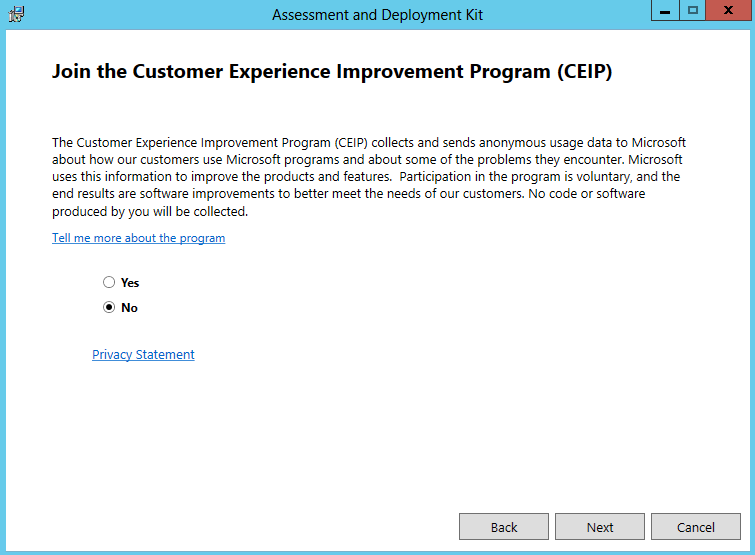Click the 'Assessment and Deployment Kit' title text
The height and width of the screenshot is (555, 755).
pos(377,15)
